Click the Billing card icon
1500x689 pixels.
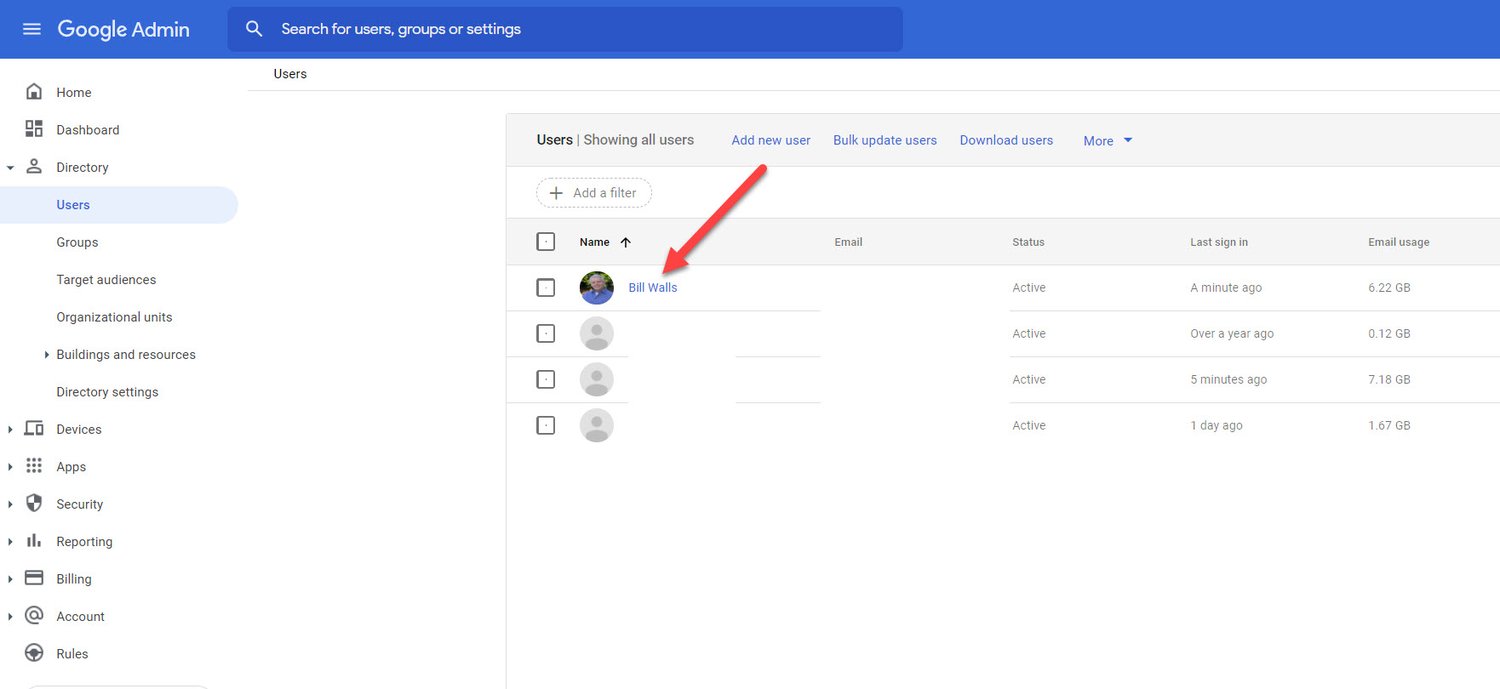click(34, 578)
